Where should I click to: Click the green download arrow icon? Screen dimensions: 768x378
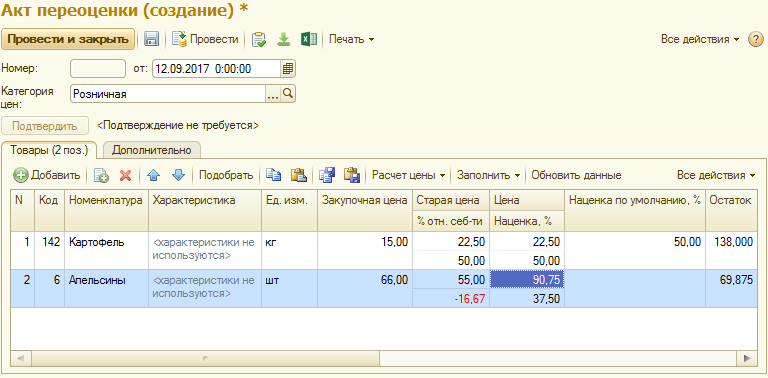coord(284,39)
